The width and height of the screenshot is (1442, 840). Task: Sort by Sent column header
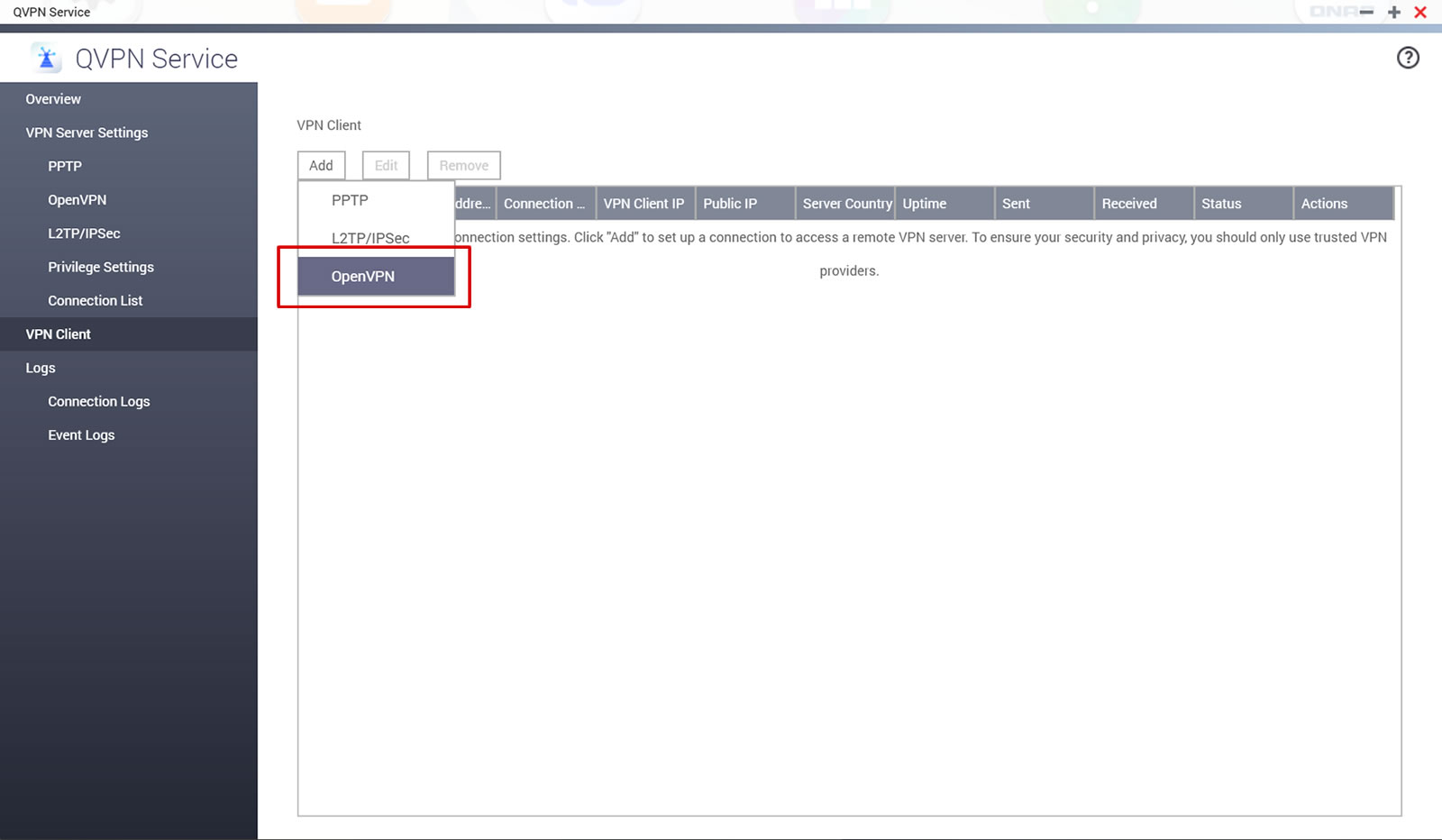[x=1045, y=204]
